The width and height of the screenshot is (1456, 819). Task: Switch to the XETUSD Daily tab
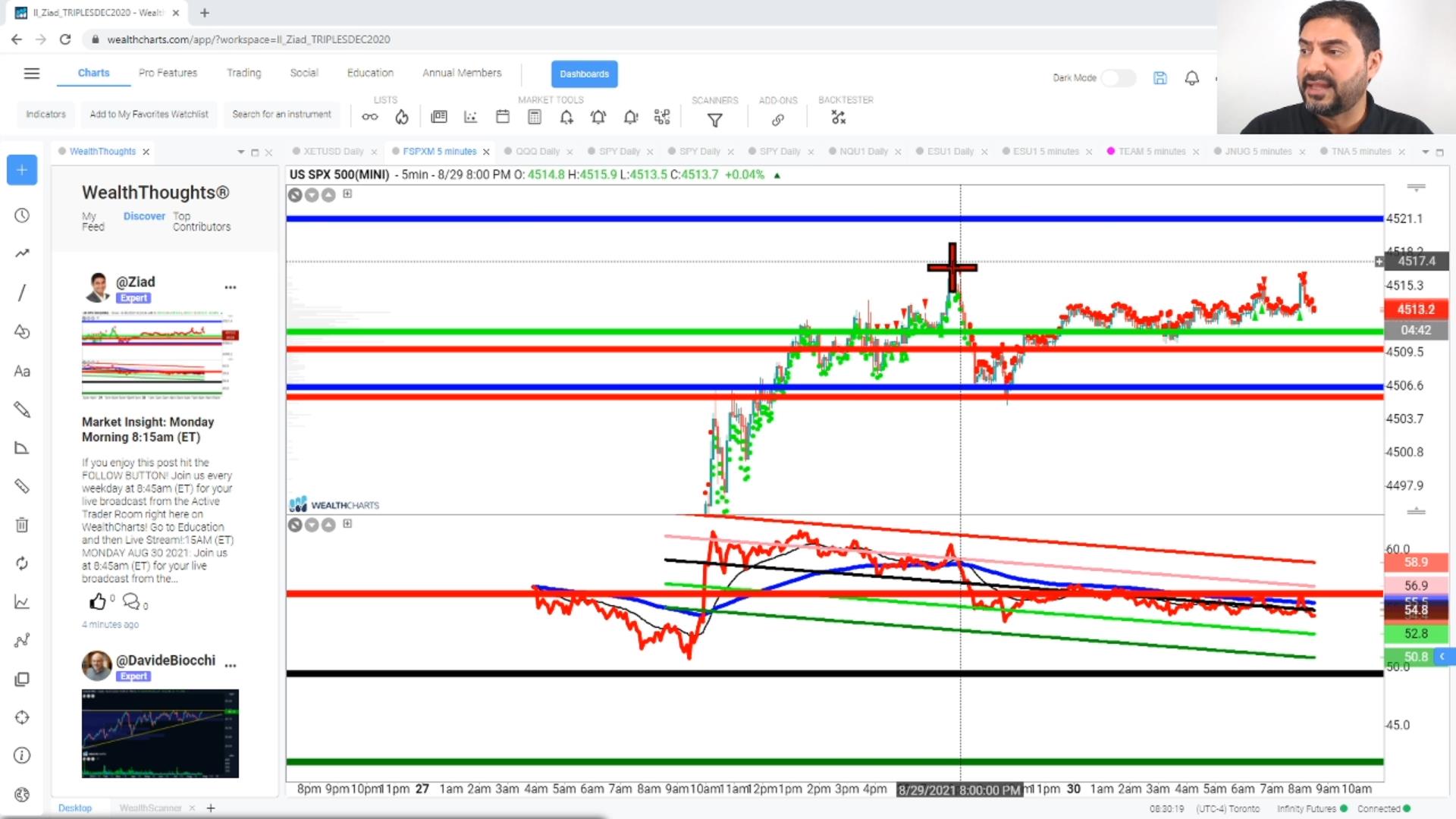click(x=334, y=152)
